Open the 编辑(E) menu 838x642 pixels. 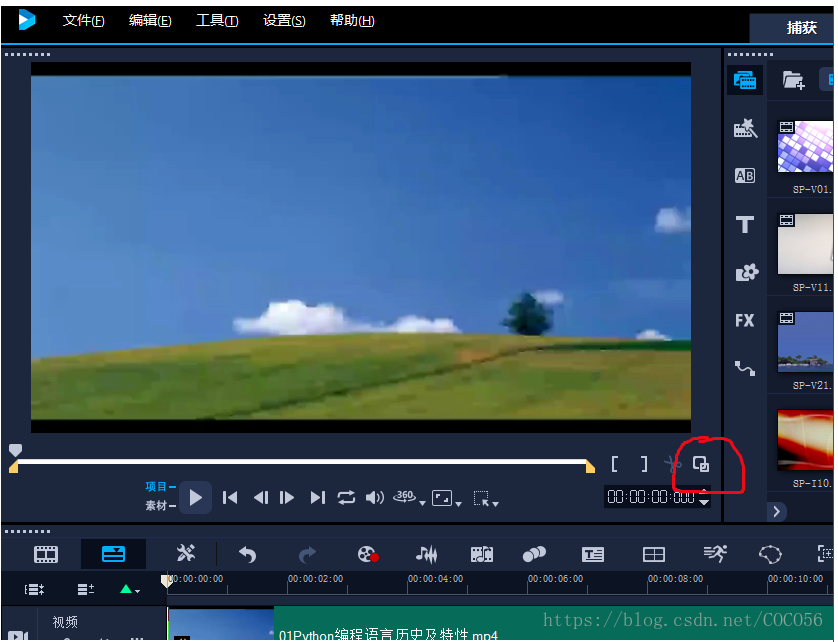pyautogui.click(x=150, y=21)
